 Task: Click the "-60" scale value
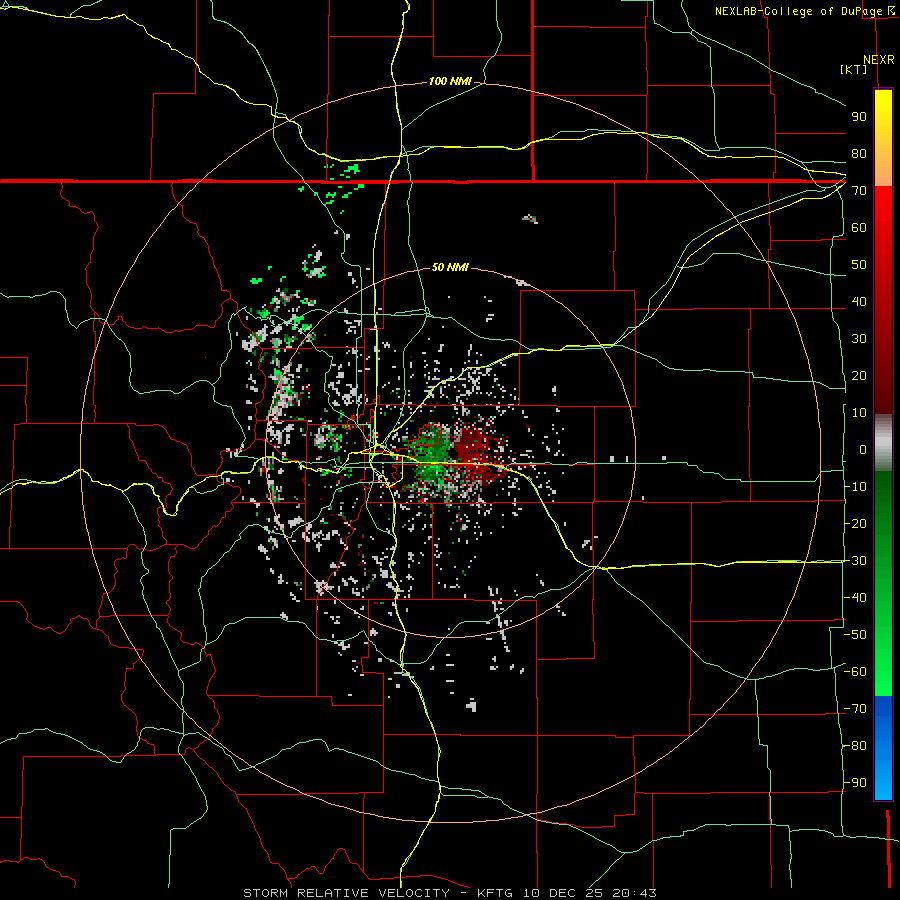click(855, 672)
